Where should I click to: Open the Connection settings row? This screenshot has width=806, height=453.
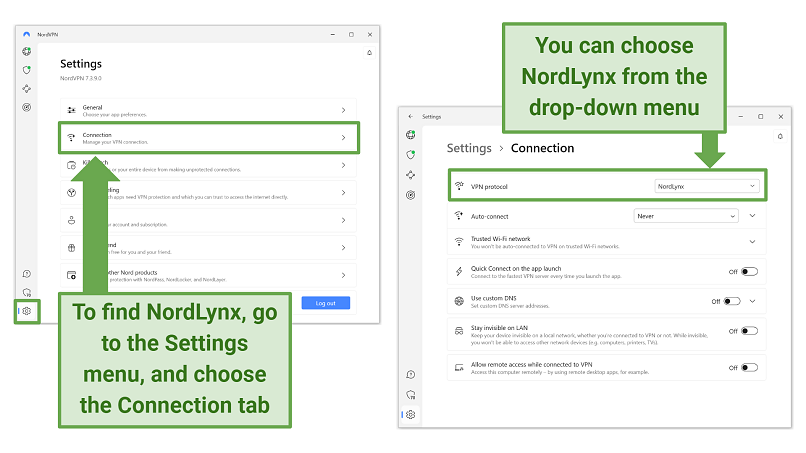208,138
